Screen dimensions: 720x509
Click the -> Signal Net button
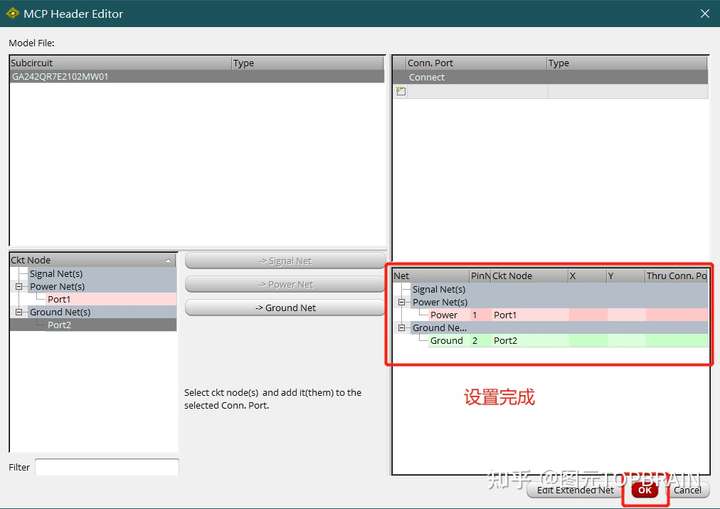(x=285, y=260)
